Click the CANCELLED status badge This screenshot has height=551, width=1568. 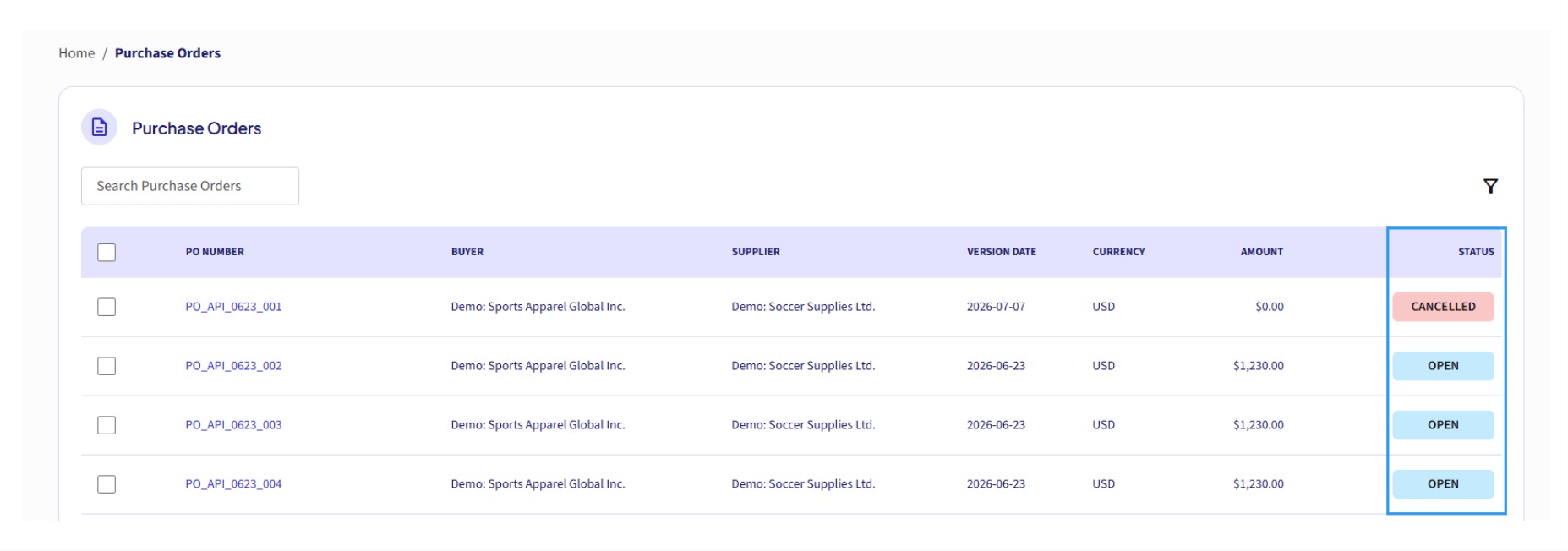pos(1443,307)
